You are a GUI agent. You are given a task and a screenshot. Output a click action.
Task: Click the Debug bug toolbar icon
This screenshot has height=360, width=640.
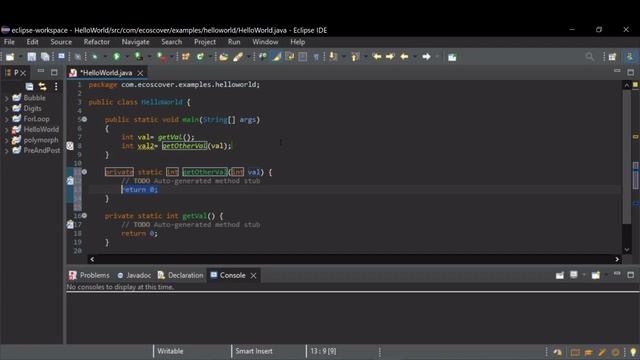95,57
